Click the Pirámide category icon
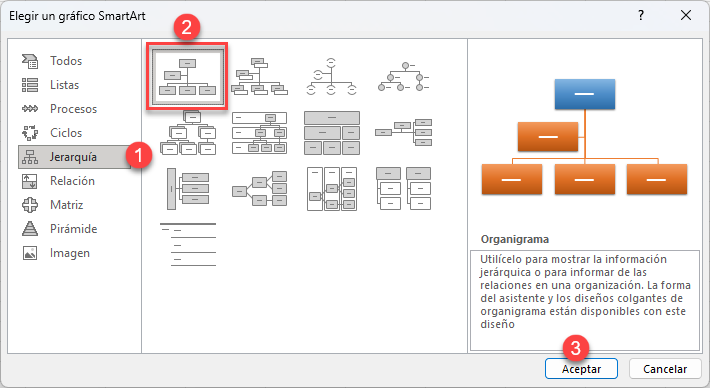The height and width of the screenshot is (388, 710). (30, 229)
